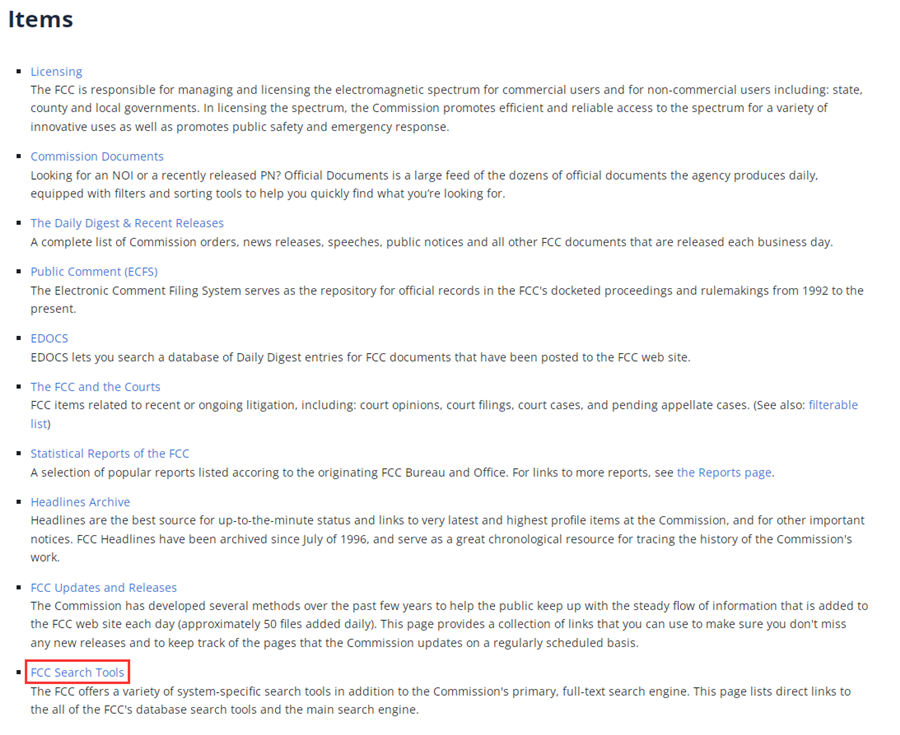Screen dimensions: 900x735
Task: Click the text 'The FCC offers a variety of system-specific'
Action: pos(144,691)
